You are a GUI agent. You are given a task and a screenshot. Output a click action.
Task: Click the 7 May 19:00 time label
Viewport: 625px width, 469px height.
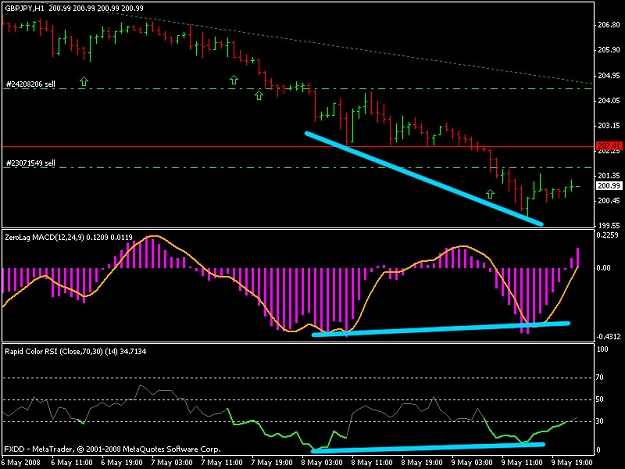(x=271, y=463)
